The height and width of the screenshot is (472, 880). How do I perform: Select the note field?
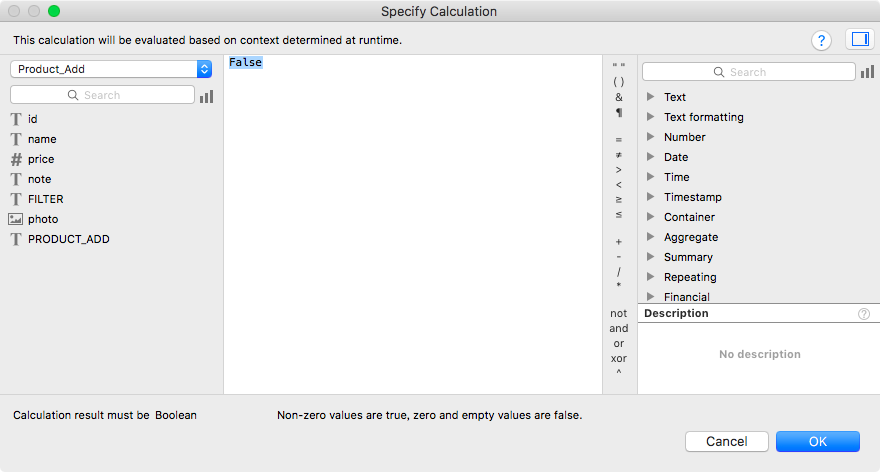point(39,179)
